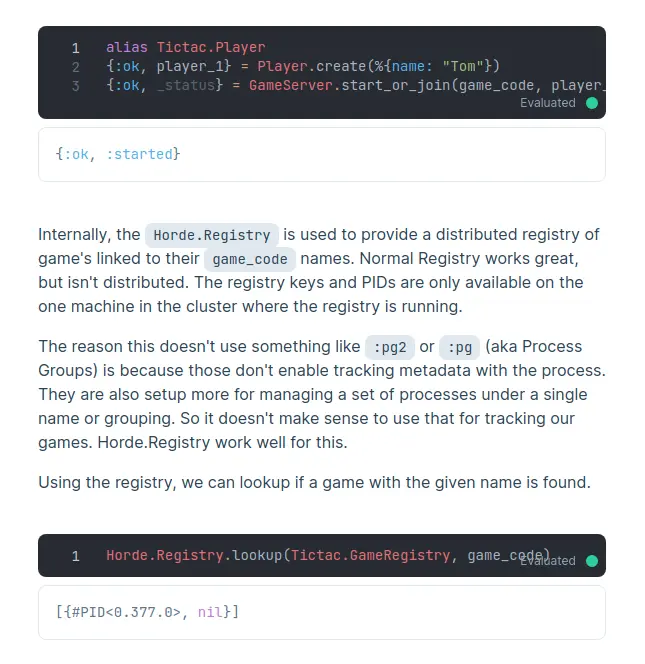The height and width of the screenshot is (664, 645).
Task: Click the green status dot of the Registry.lookup cell
Action: pyautogui.click(x=592, y=561)
